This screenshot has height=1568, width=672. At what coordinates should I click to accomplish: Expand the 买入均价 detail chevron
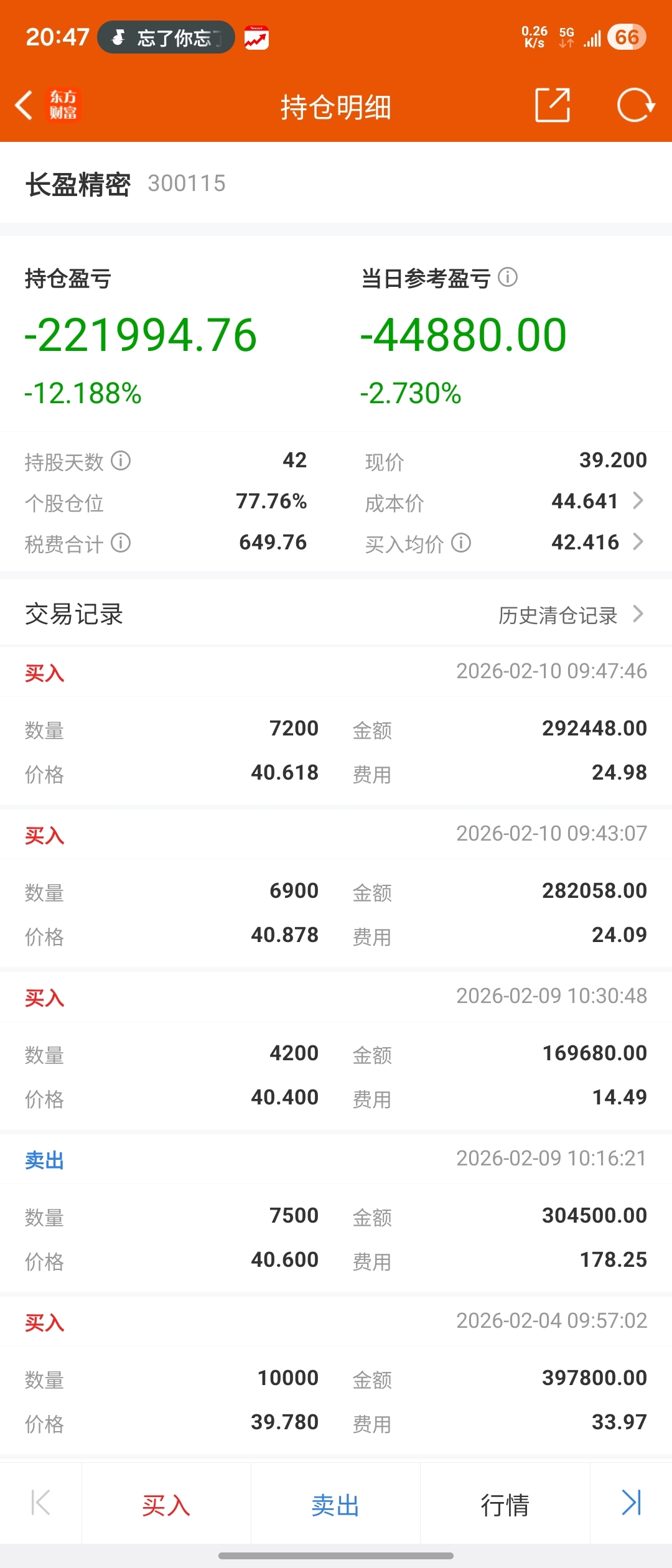click(638, 542)
